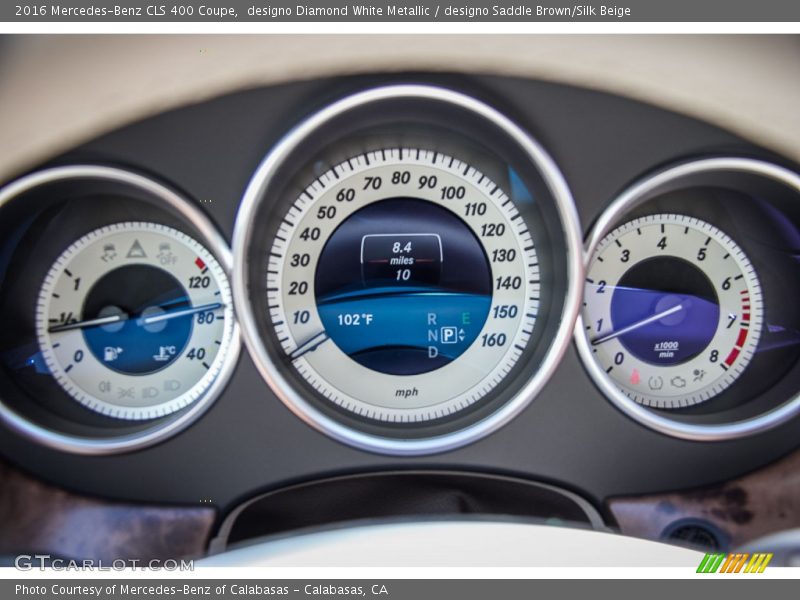Click the 102°F outside temperature reading

click(355, 320)
